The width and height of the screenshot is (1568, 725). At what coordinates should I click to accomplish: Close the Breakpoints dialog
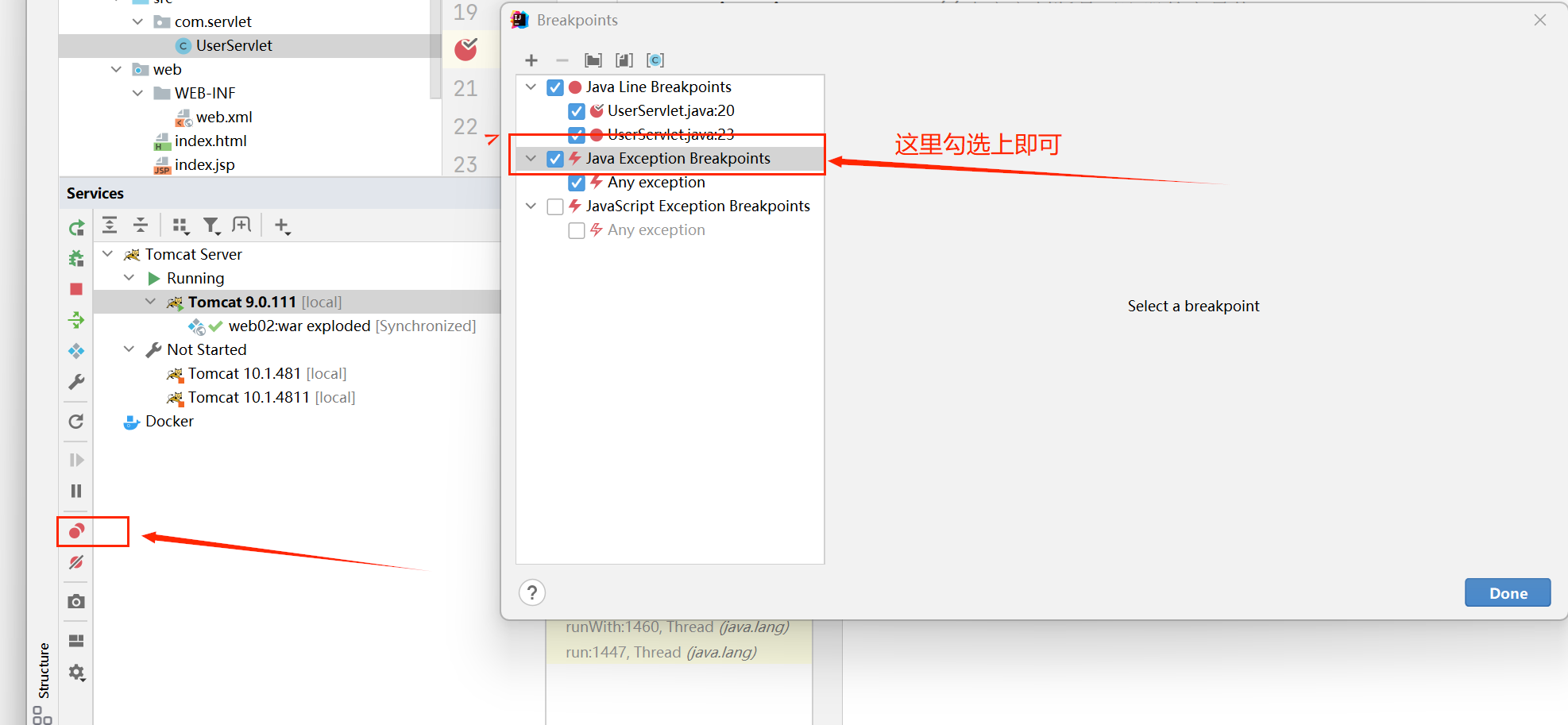[x=1540, y=20]
